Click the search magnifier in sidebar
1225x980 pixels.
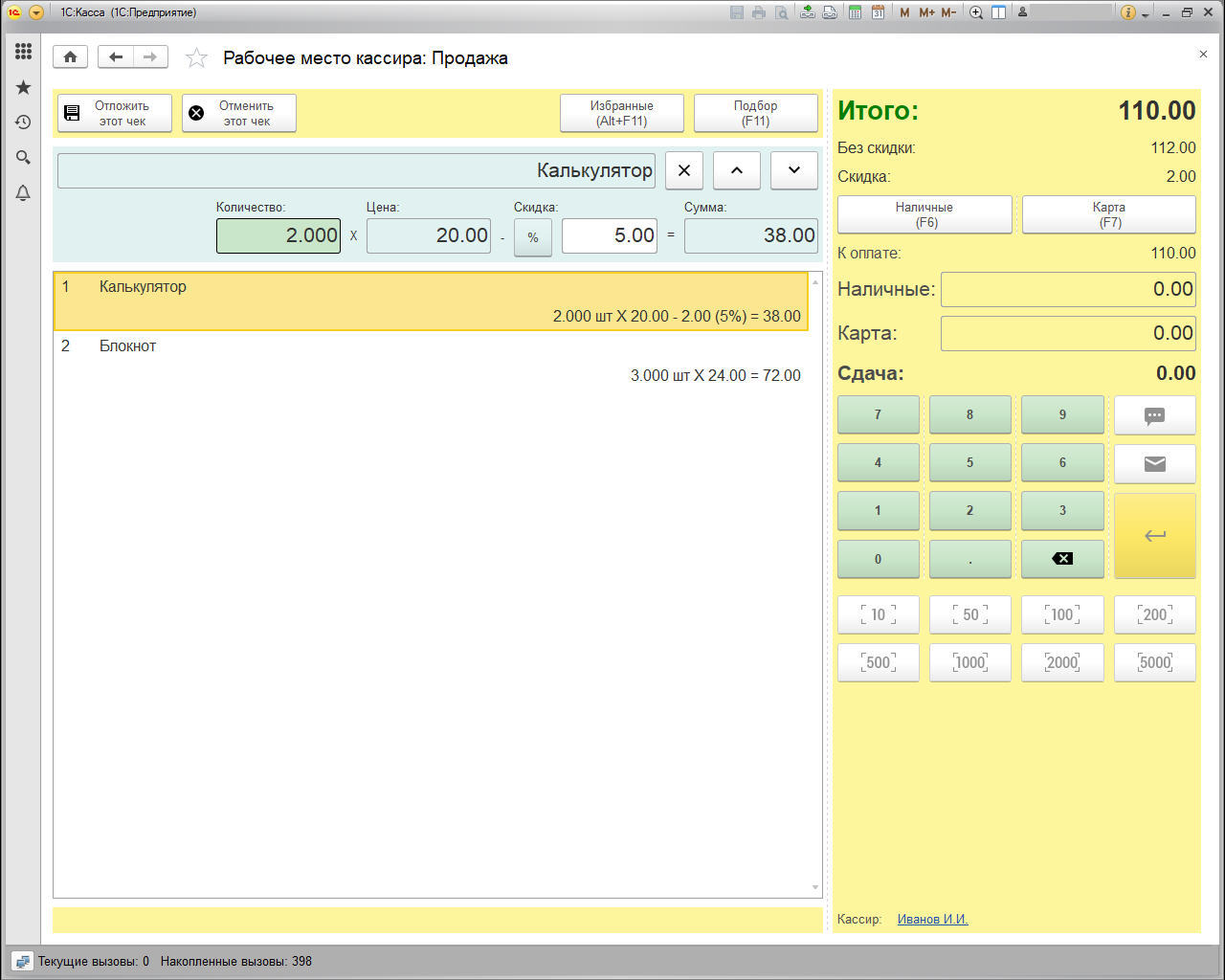coord(23,158)
